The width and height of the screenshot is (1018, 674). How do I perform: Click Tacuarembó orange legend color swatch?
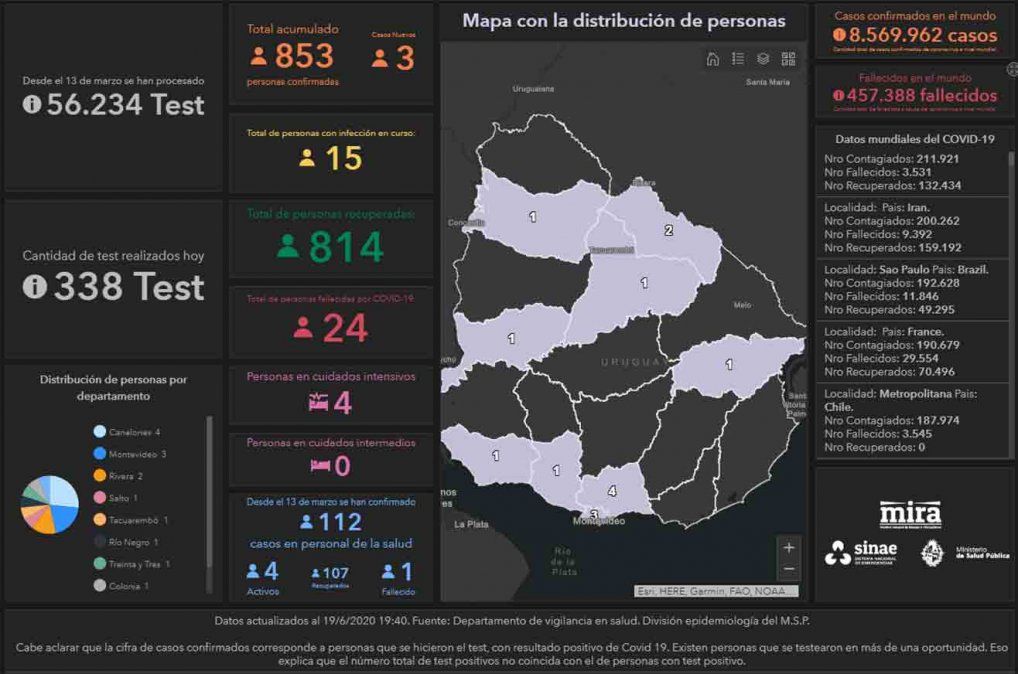[x=100, y=520]
